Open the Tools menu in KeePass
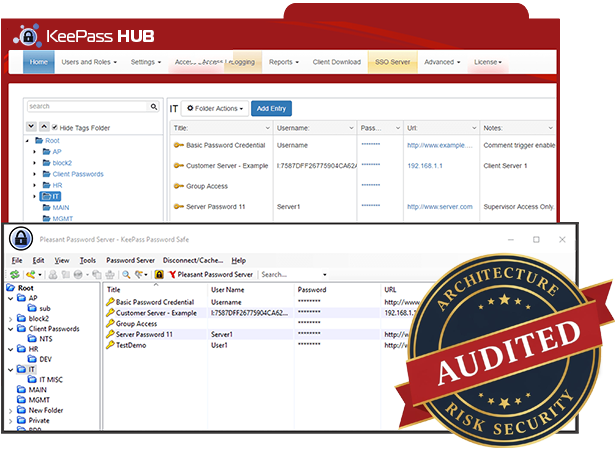 pos(88,260)
